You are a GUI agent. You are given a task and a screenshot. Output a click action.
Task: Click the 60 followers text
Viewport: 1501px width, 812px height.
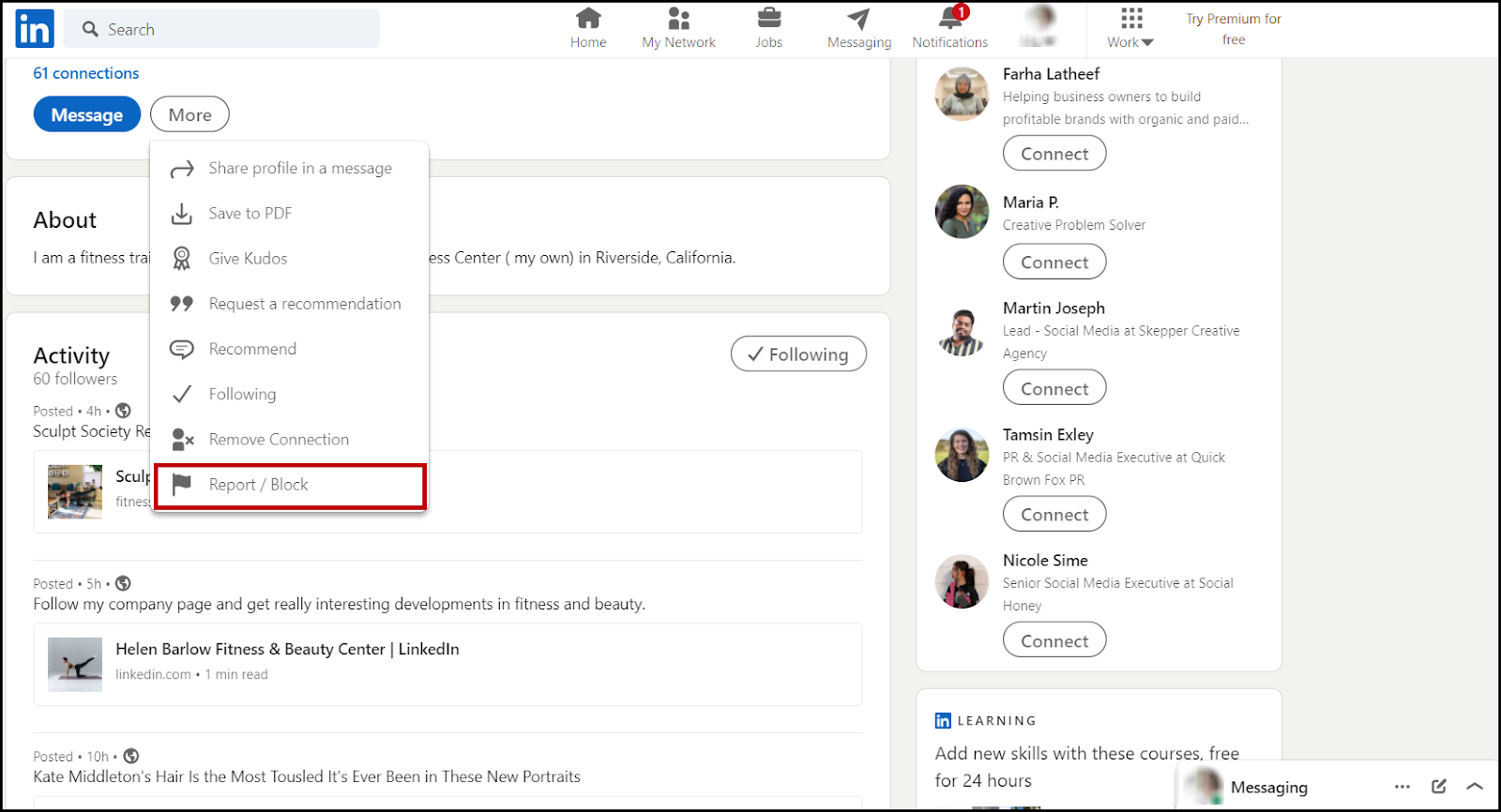pos(75,379)
